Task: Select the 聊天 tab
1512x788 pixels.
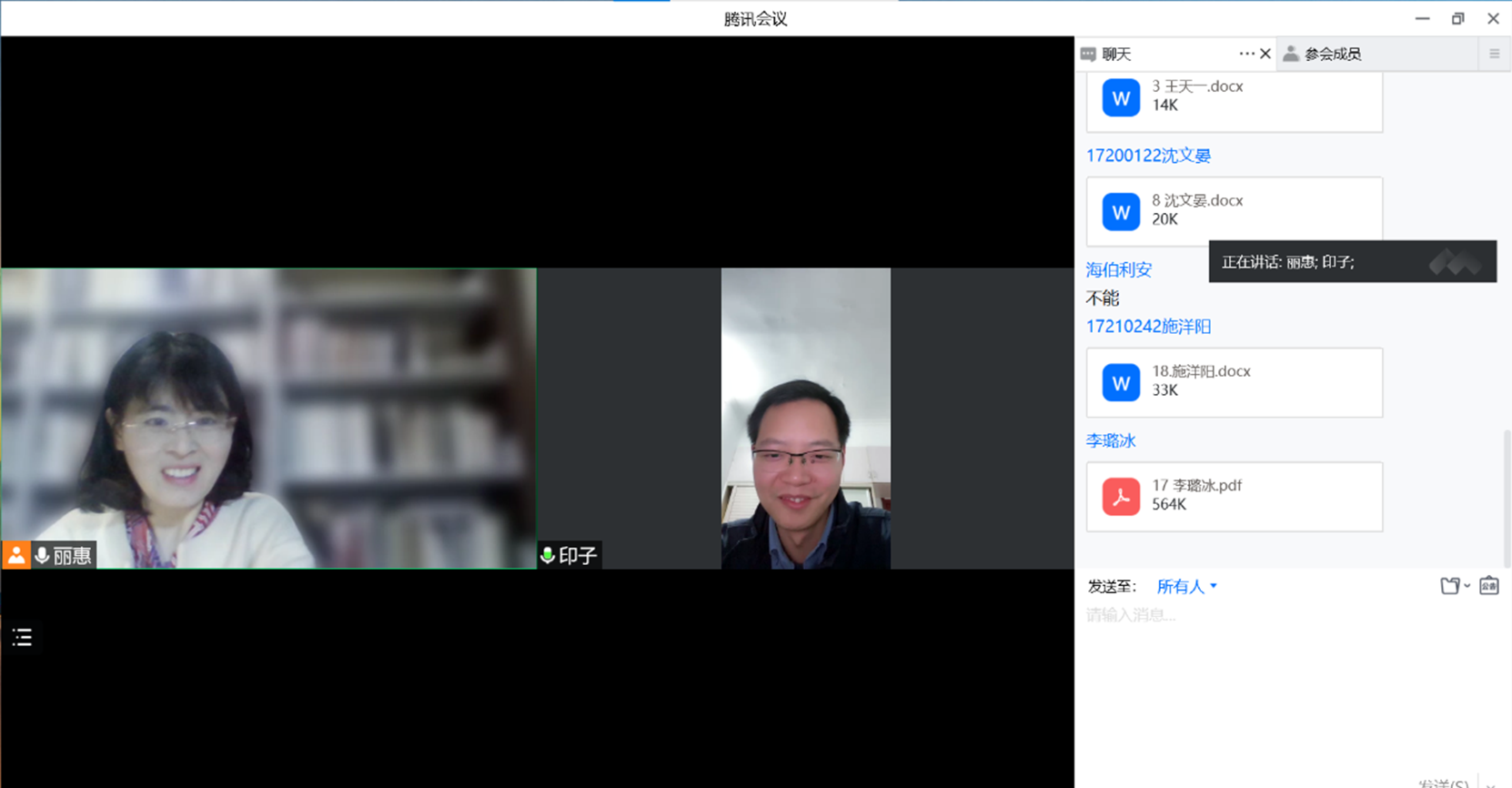Action: (x=1115, y=54)
